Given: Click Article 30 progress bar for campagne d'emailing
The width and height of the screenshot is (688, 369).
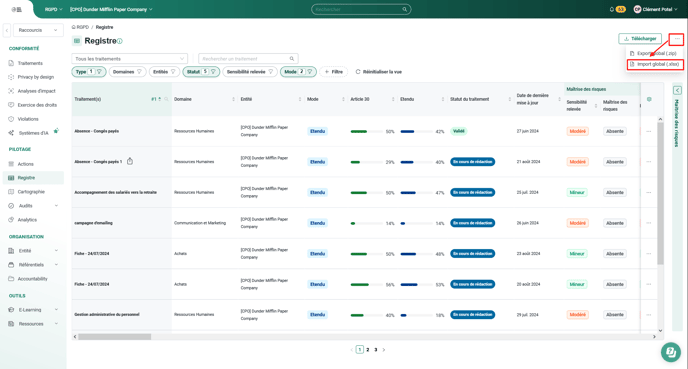Looking at the screenshot, I should 366,223.
